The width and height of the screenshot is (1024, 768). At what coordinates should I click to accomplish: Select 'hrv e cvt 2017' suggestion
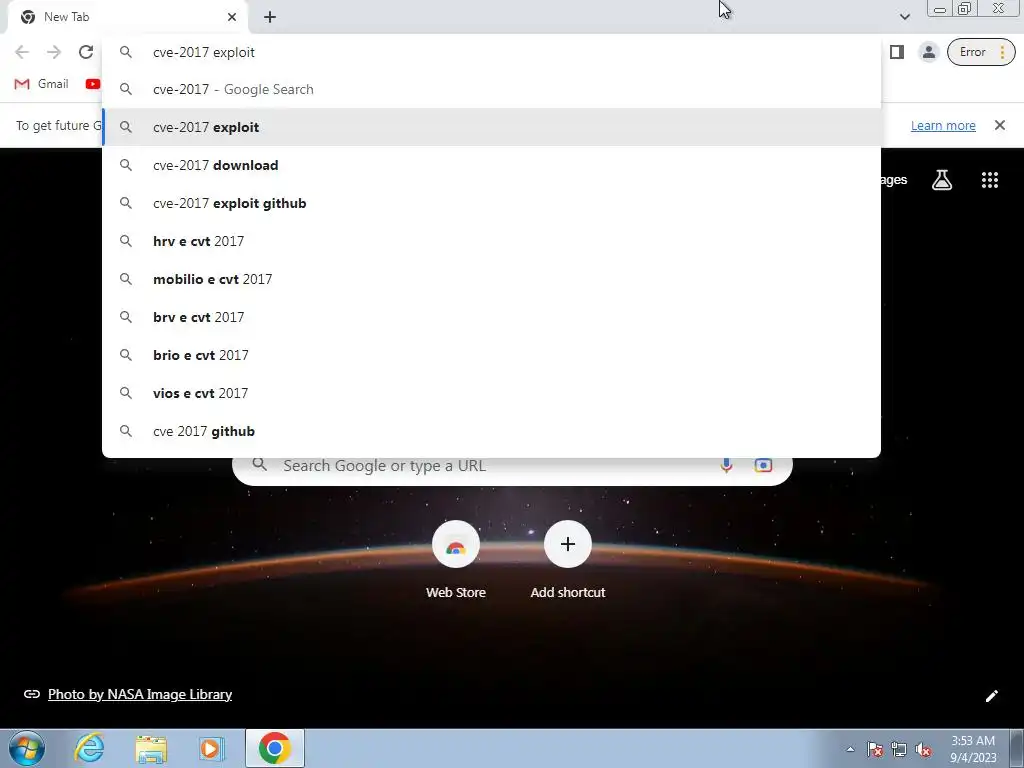tap(491, 241)
